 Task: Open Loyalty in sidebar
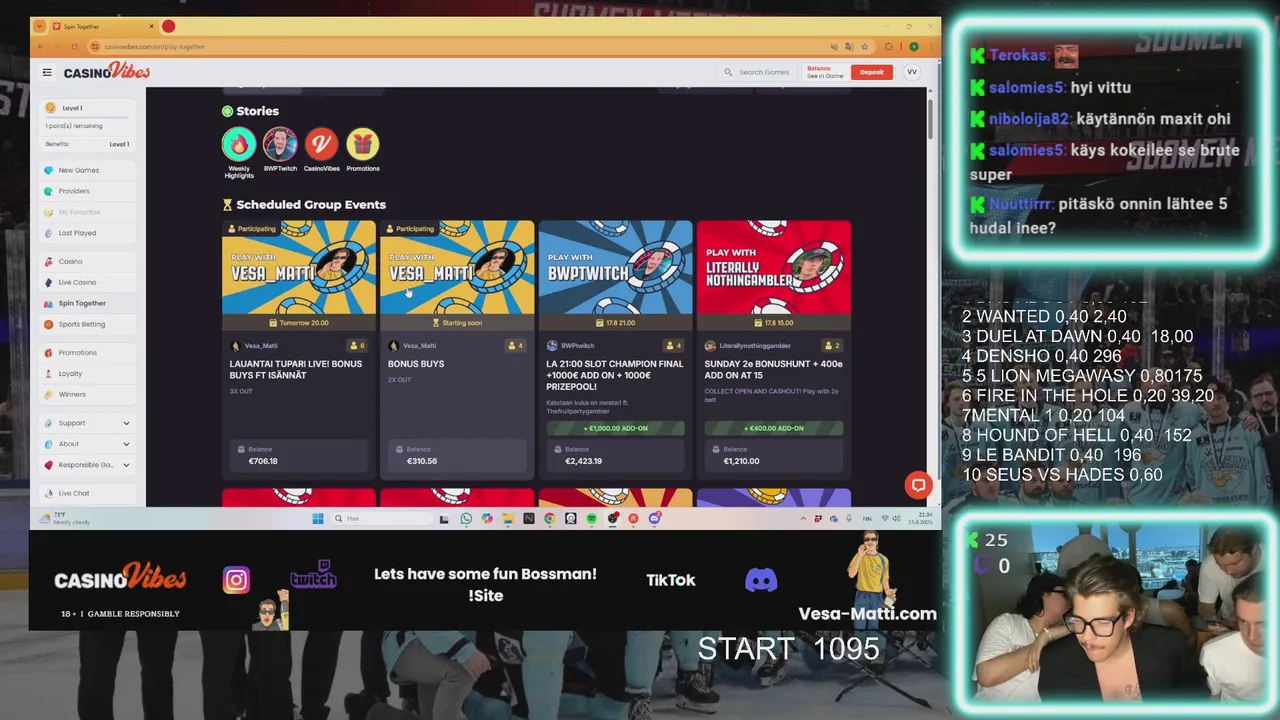(88, 373)
